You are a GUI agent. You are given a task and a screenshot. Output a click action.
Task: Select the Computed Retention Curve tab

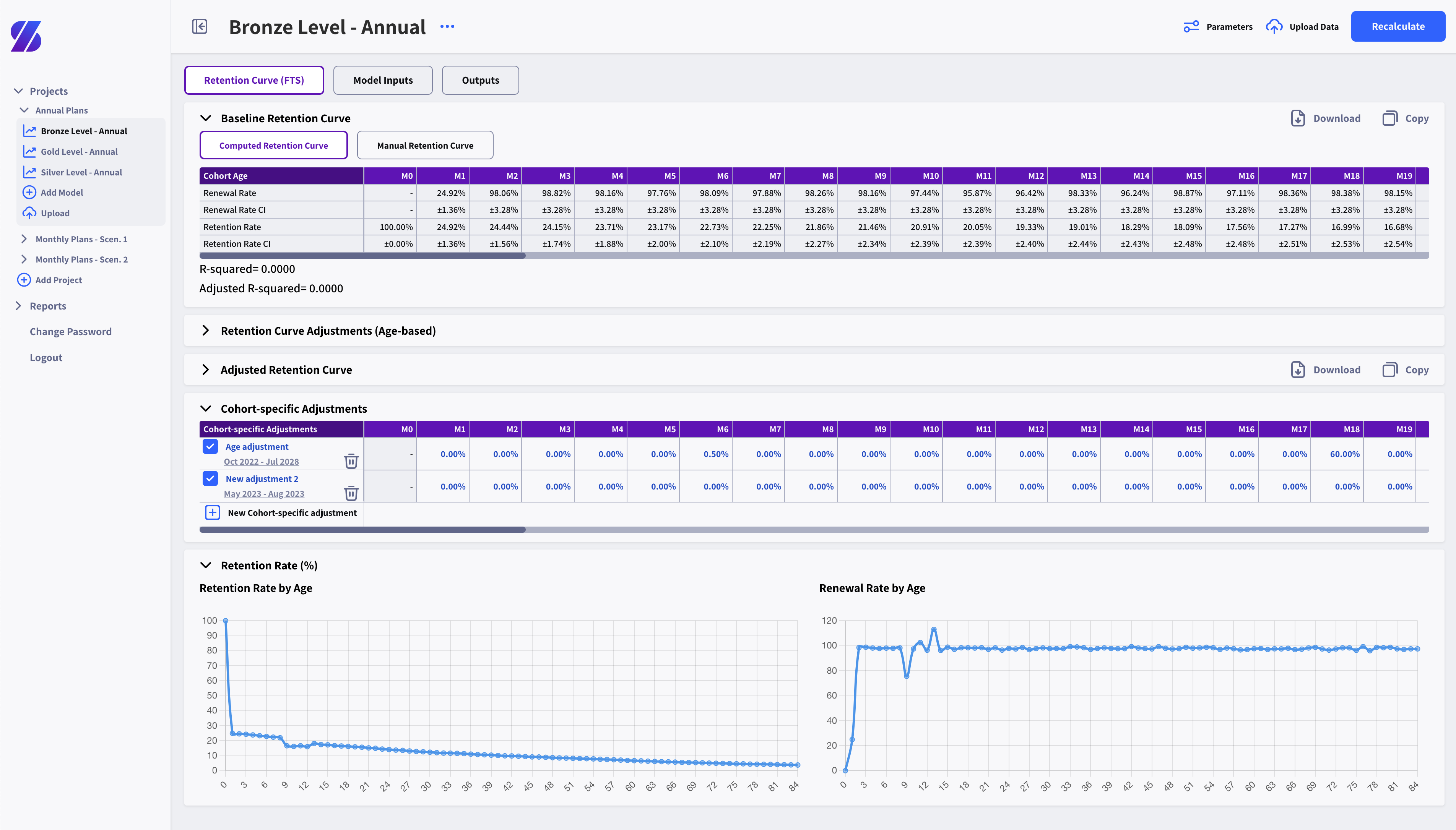273,145
